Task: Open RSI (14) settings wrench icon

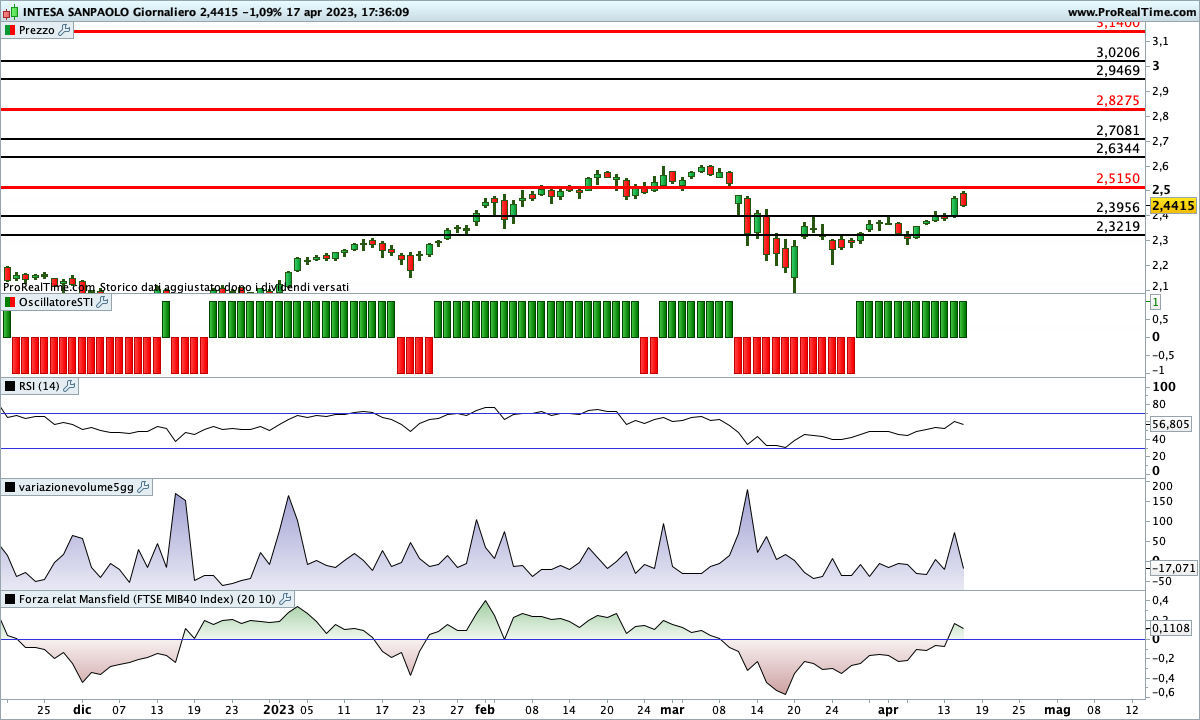Action: click(x=69, y=386)
